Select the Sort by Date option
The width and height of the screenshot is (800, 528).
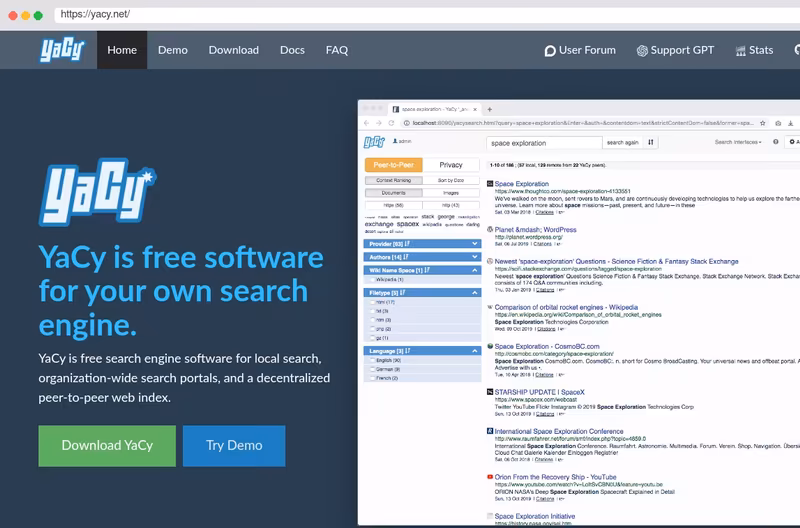[x=451, y=180]
